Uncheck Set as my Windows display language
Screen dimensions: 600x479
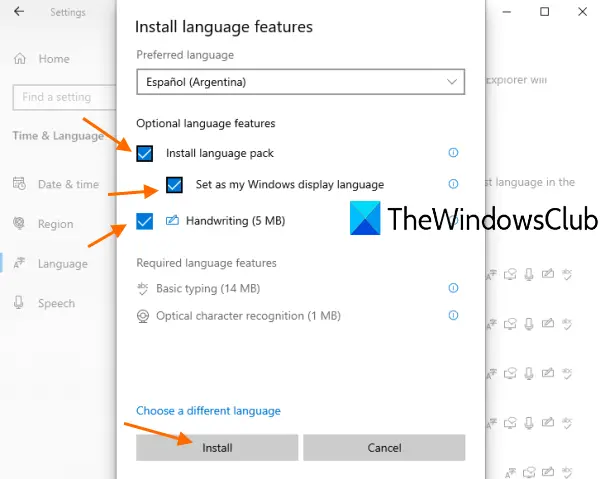coord(174,185)
